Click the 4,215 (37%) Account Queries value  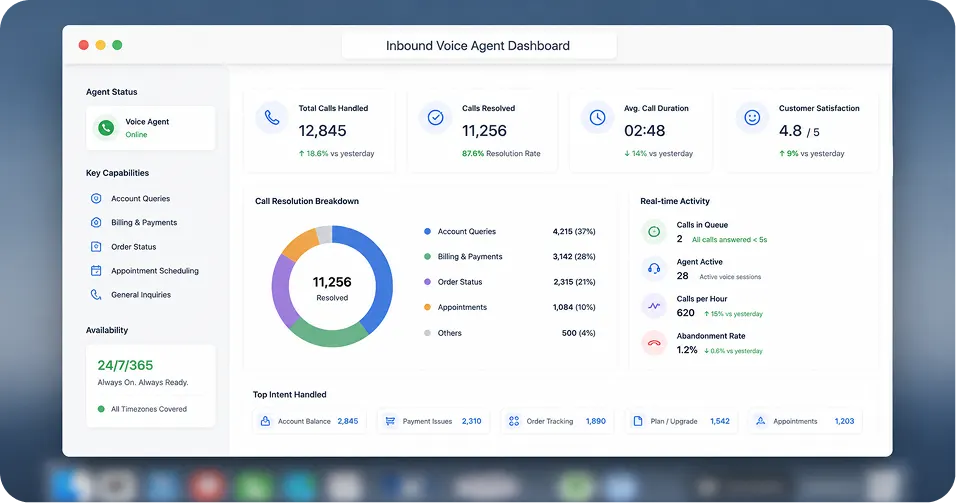click(574, 232)
